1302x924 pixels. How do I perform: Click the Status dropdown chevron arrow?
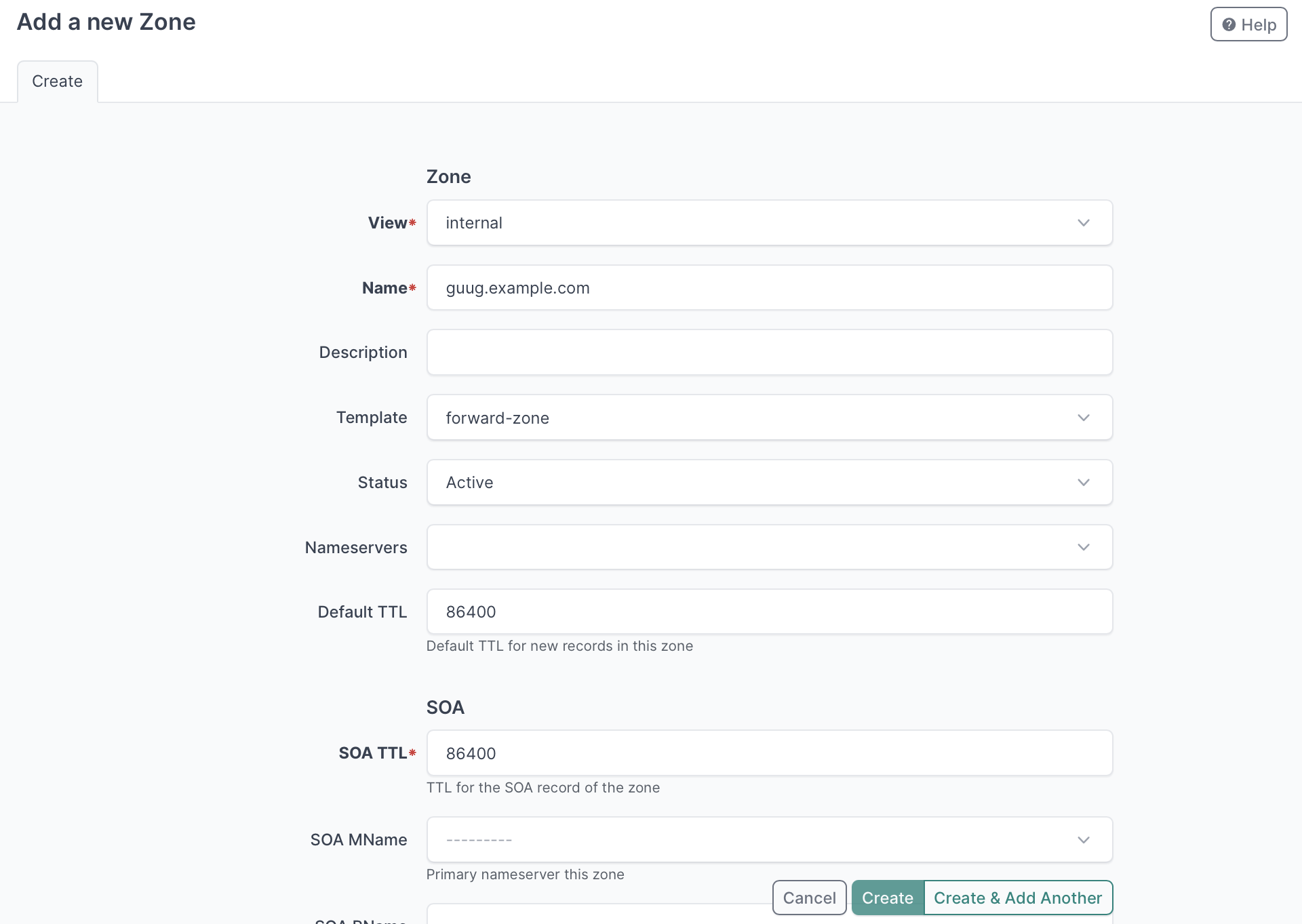1083,483
